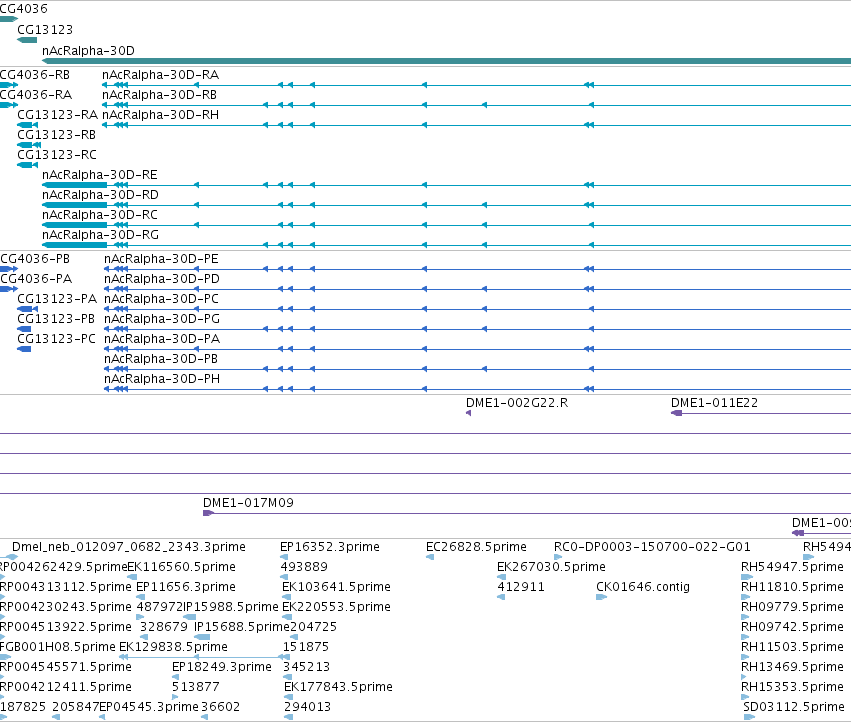Select EST RP004513922.5prime
Screen dimensions: 851x722
(x=66, y=627)
